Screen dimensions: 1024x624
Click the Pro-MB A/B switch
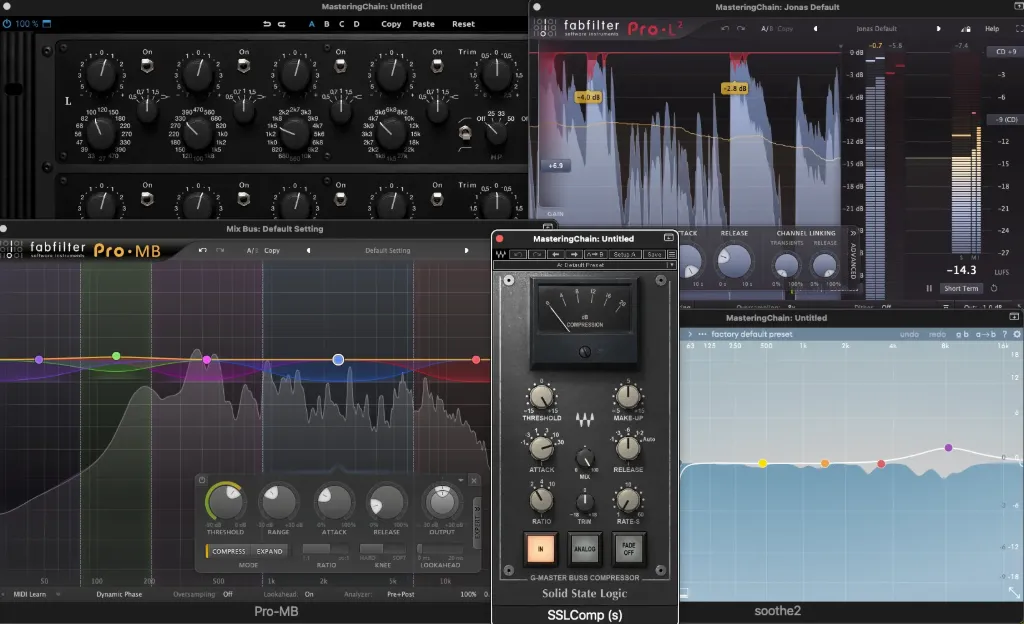click(x=251, y=251)
